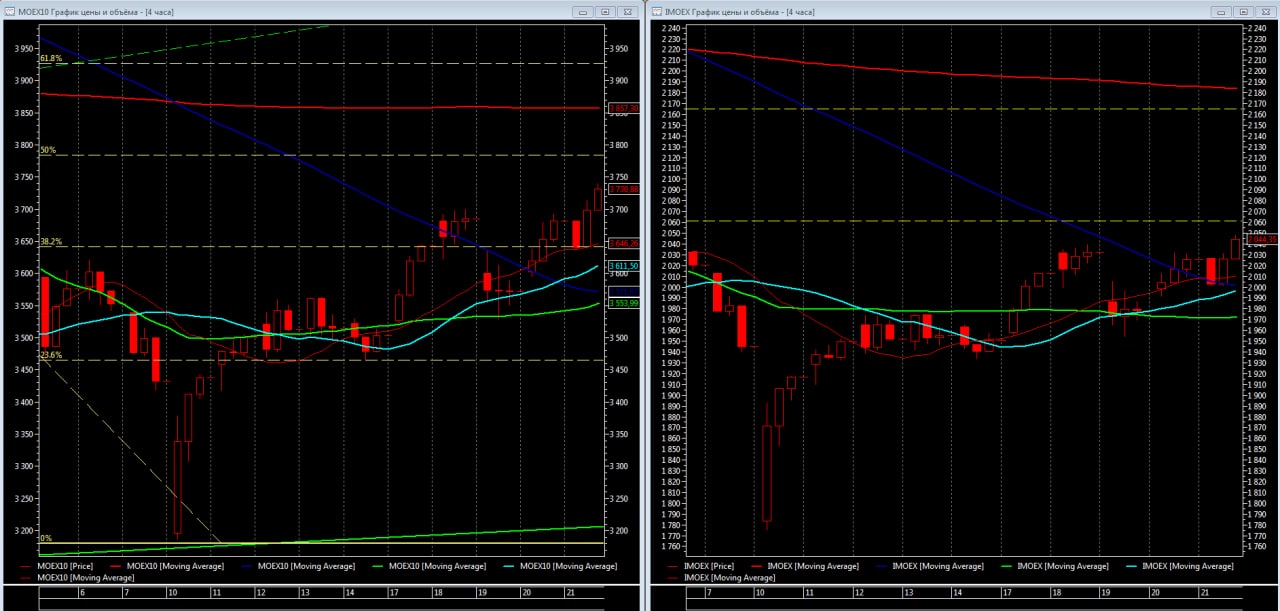The width and height of the screenshot is (1280, 611).
Task: Click date 12 on the IMOEX time axis
Action: [x=859, y=593]
